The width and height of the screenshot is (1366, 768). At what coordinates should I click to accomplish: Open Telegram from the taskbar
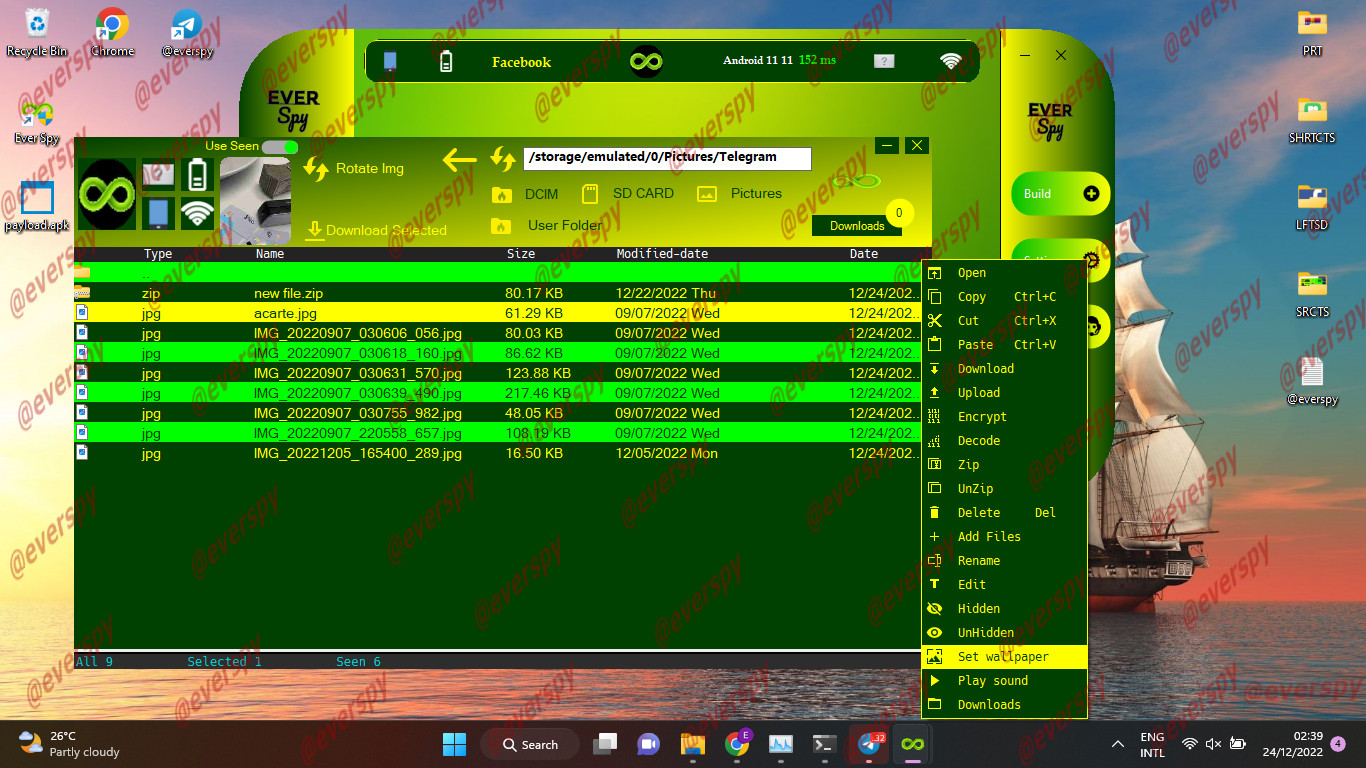click(868, 744)
